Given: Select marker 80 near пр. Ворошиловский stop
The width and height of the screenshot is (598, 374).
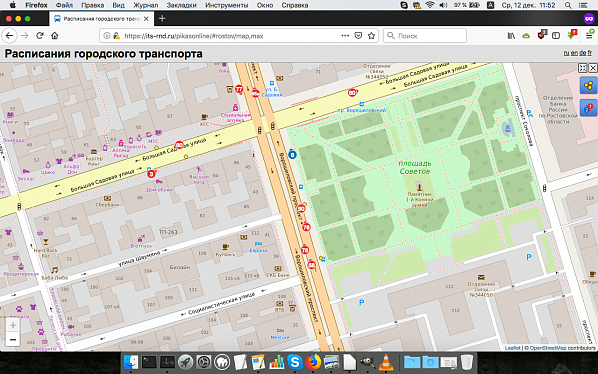Looking at the screenshot, I should click(x=352, y=93).
